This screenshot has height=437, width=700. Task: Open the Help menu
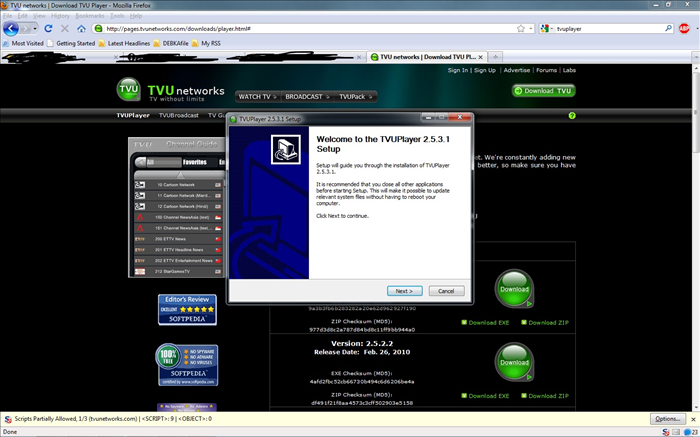(136, 16)
